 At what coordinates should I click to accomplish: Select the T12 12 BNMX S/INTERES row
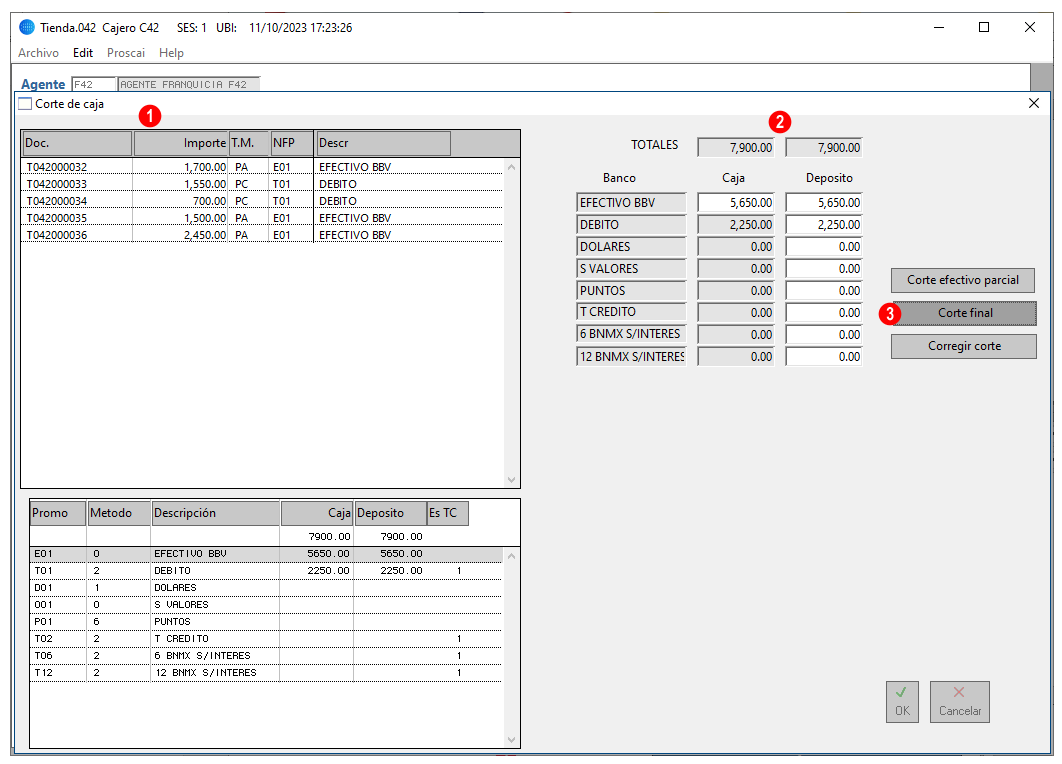266,673
